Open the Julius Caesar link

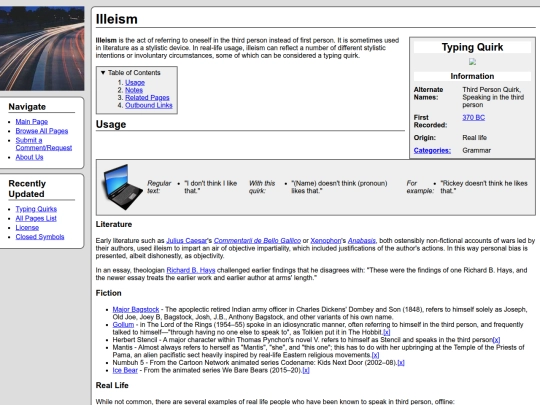click(x=187, y=241)
